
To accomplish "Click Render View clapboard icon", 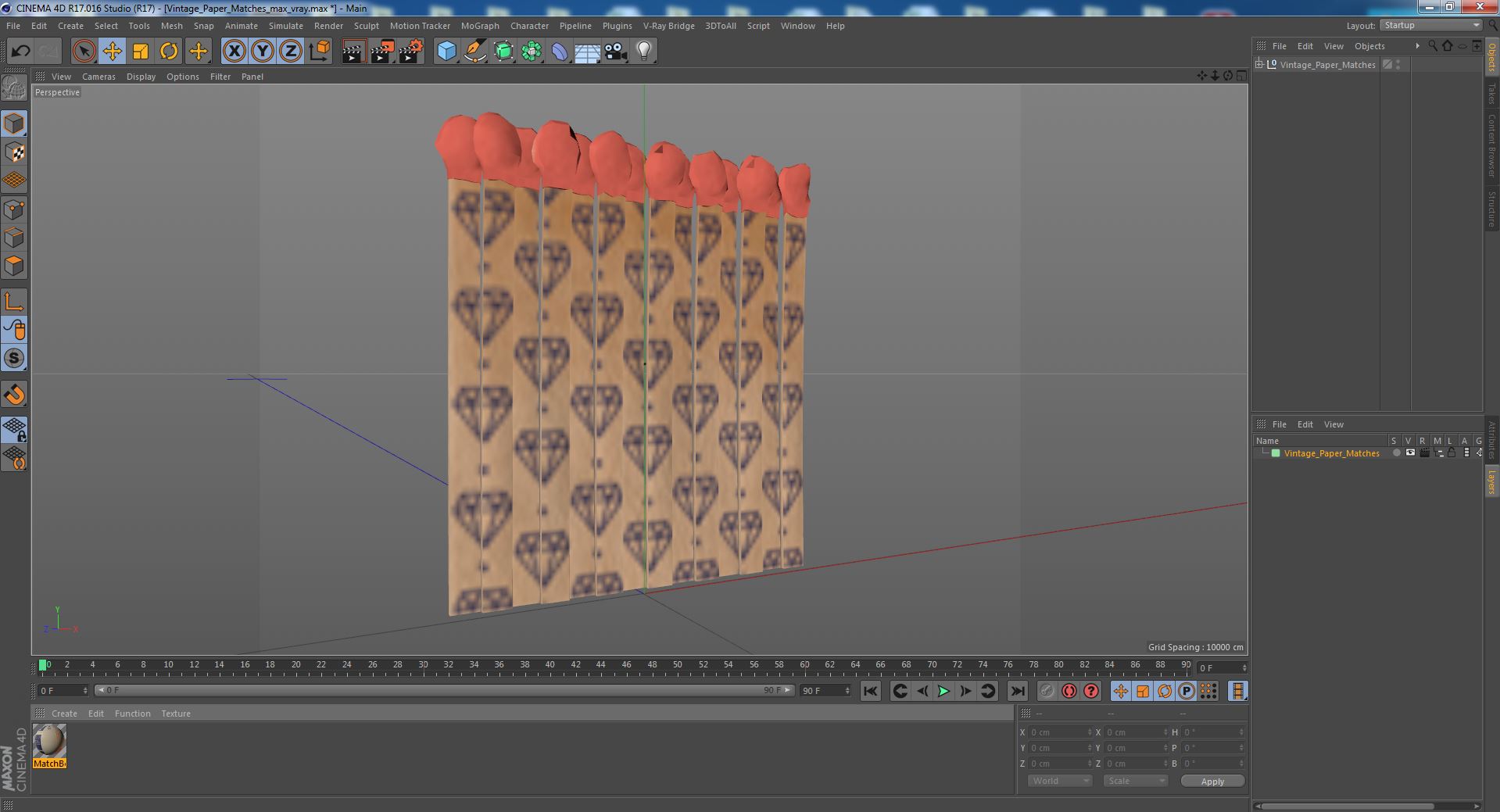I will coord(353,52).
